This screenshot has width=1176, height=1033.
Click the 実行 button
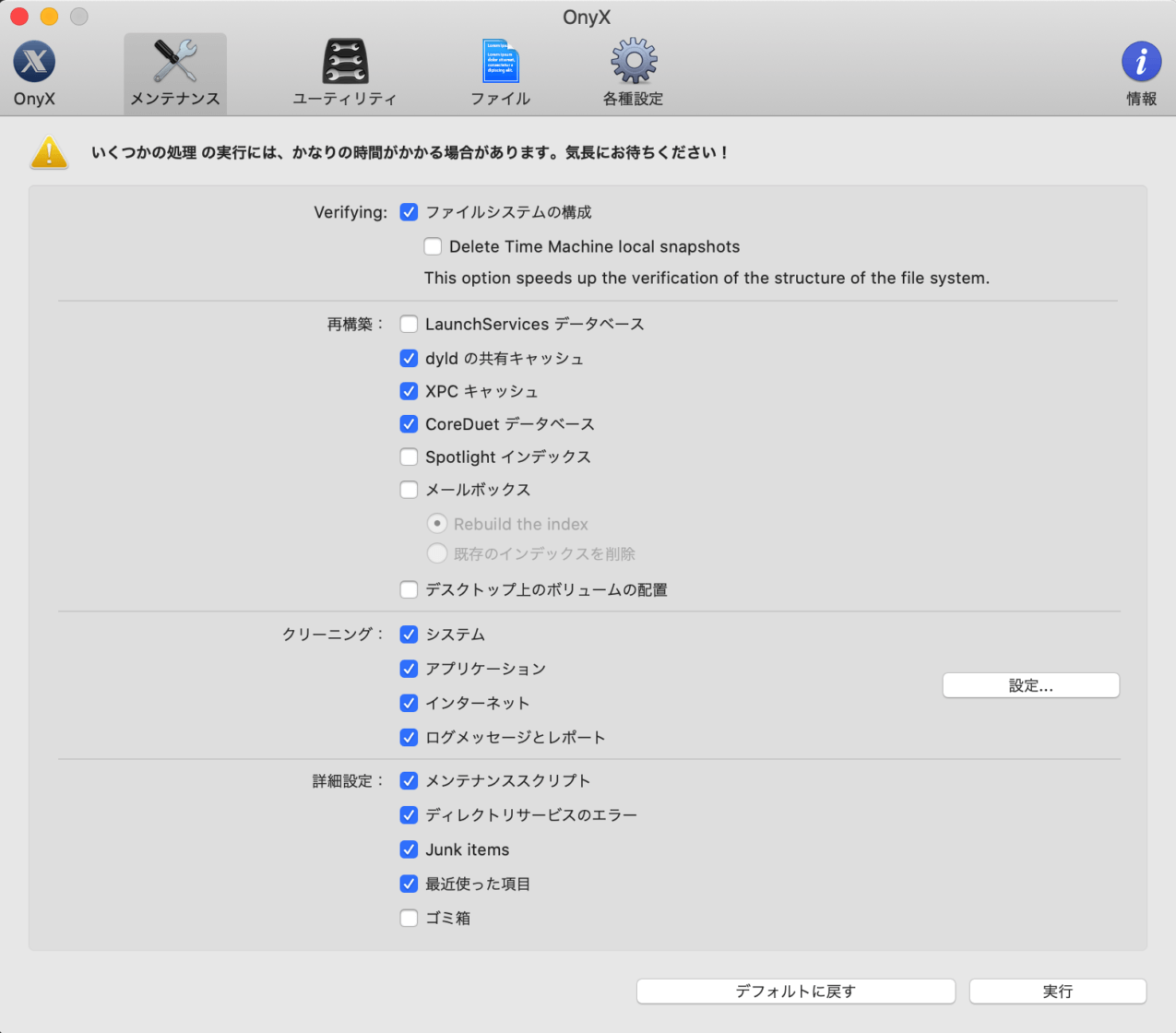(1057, 991)
